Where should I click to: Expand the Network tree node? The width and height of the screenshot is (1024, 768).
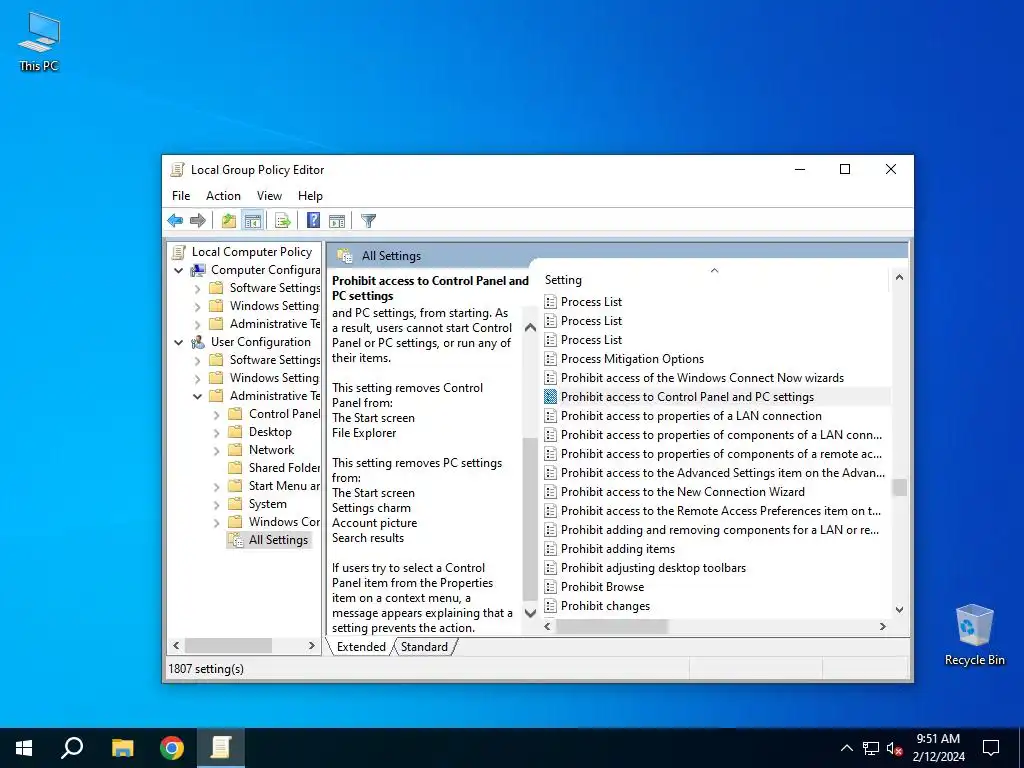pos(216,450)
